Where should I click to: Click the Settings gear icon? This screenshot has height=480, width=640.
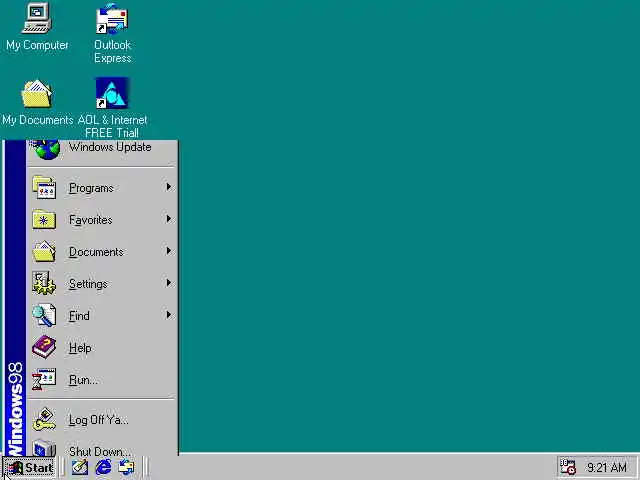point(44,283)
